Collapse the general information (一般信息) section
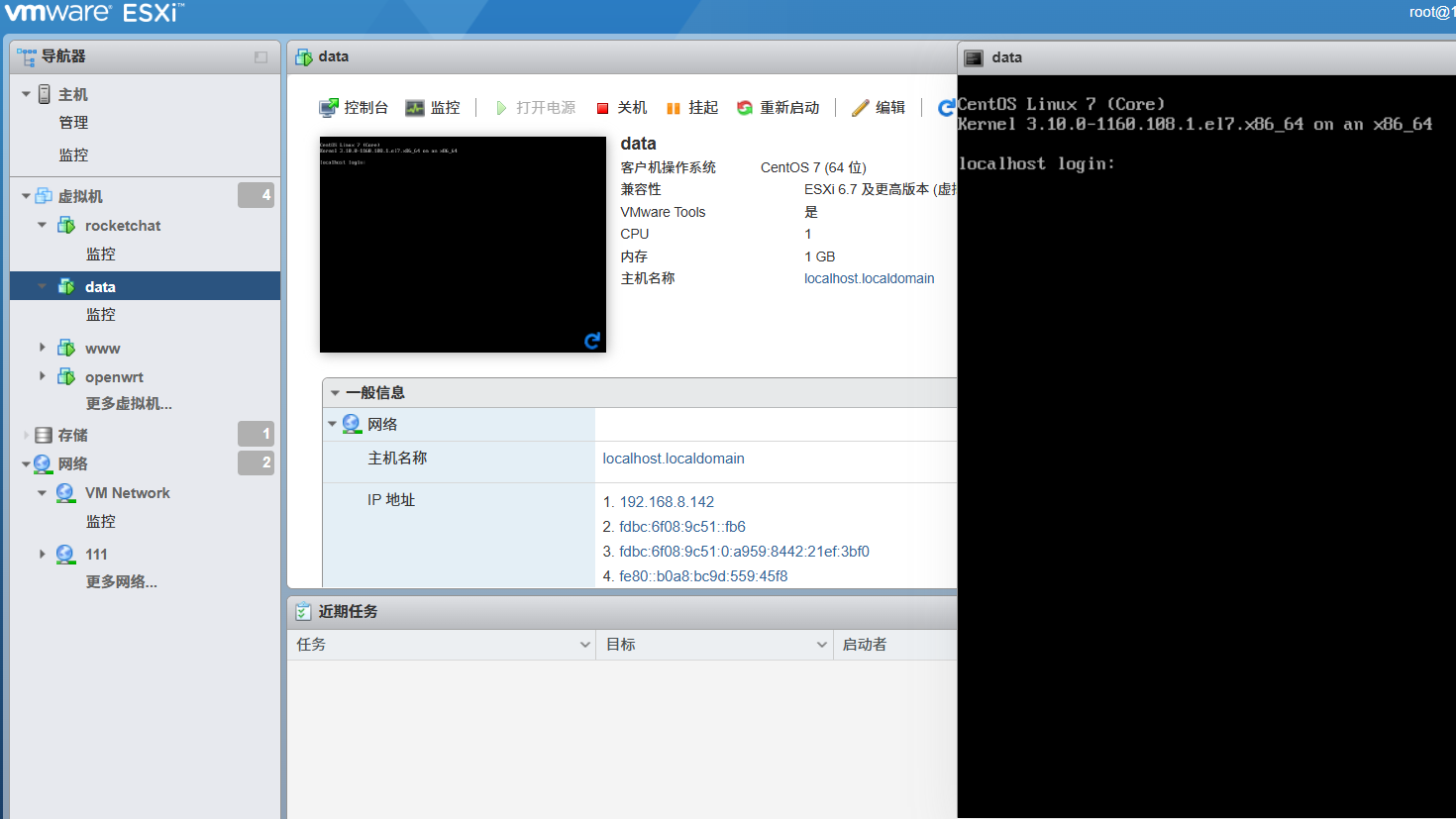1456x819 pixels. (335, 393)
